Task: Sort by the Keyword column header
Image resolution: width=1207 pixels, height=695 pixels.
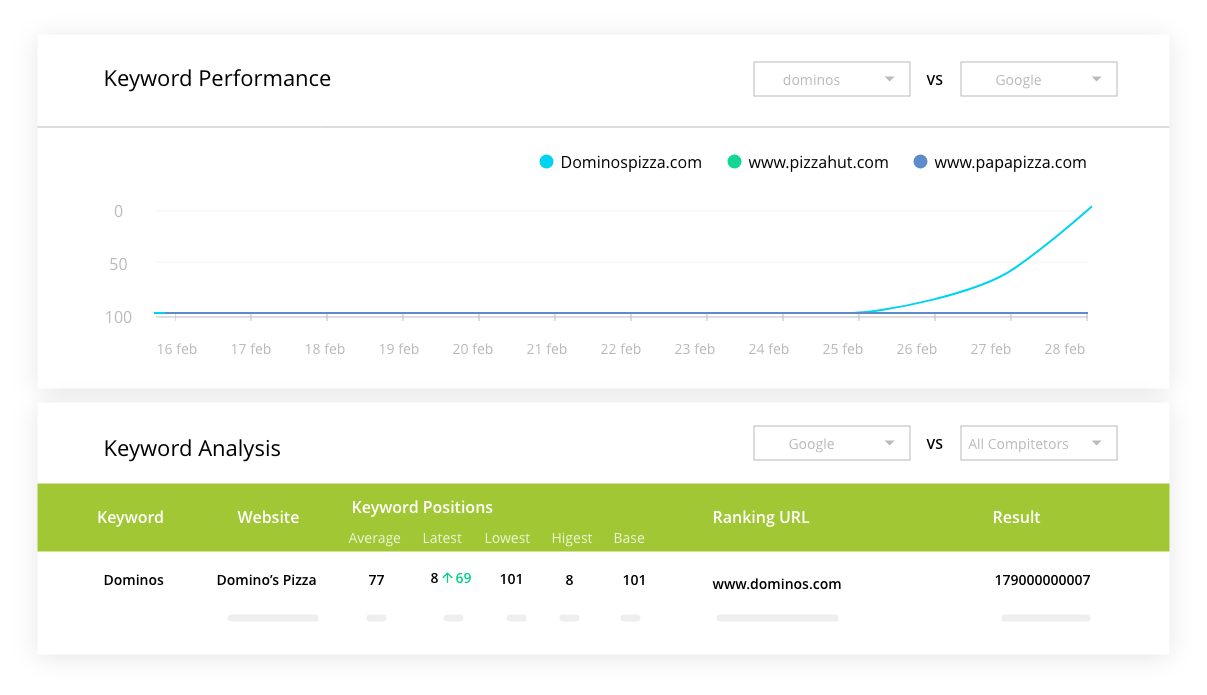Action: pos(130,517)
